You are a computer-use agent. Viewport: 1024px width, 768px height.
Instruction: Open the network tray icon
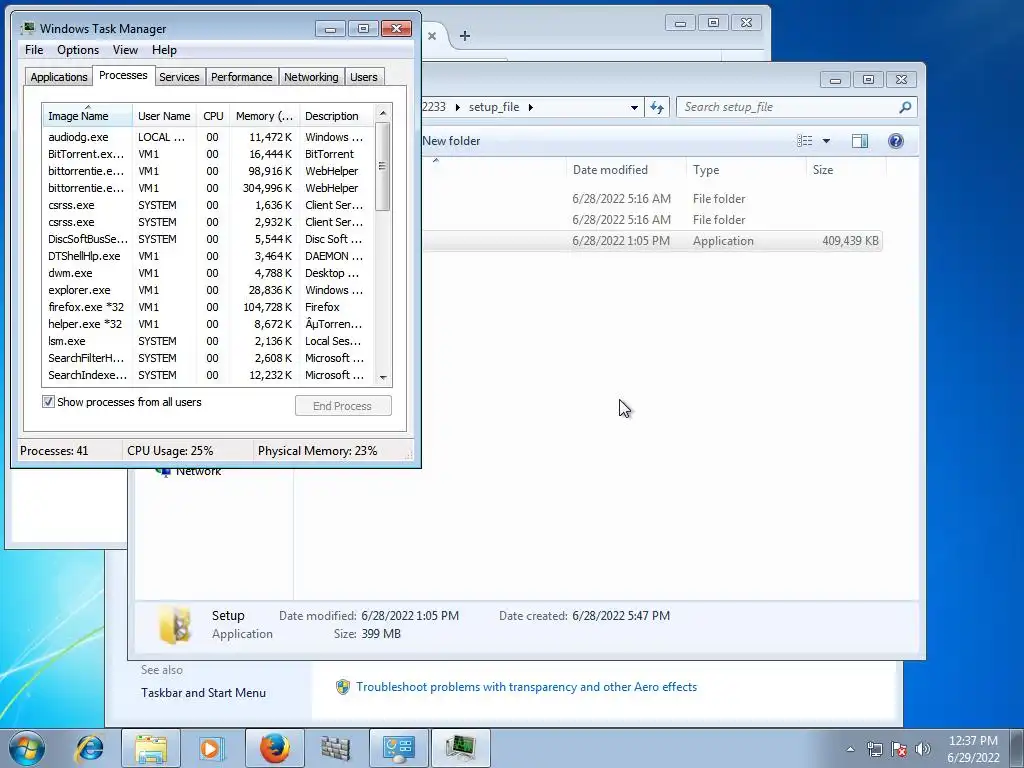tap(874, 749)
